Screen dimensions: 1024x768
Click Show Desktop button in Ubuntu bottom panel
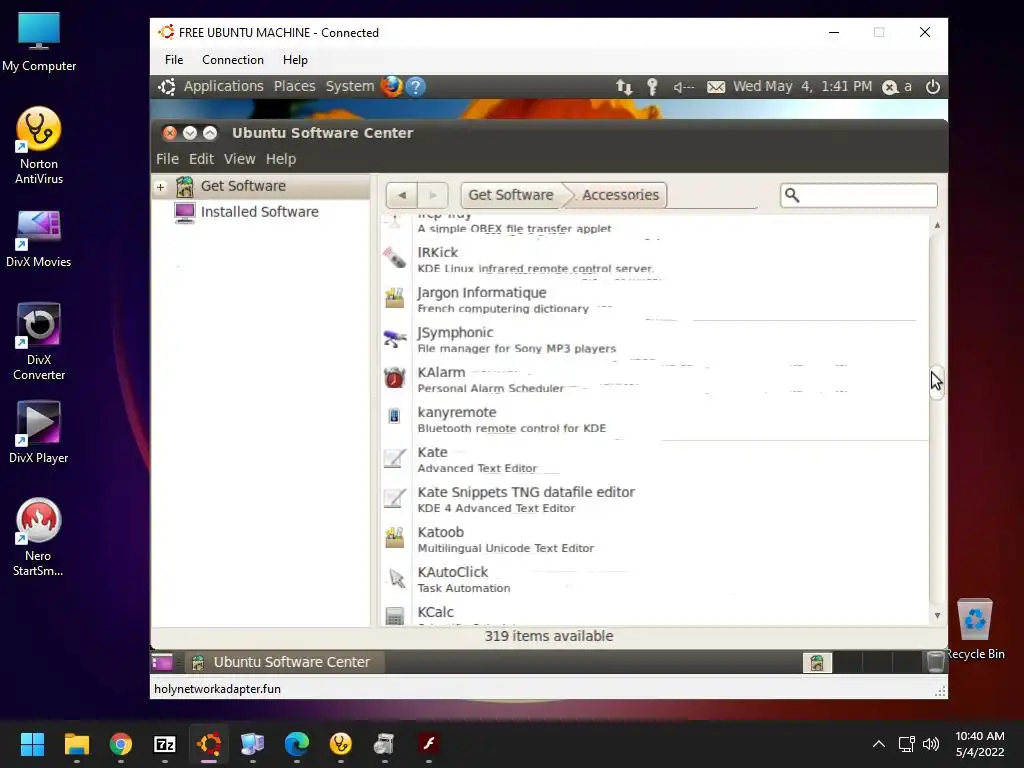[162, 662]
